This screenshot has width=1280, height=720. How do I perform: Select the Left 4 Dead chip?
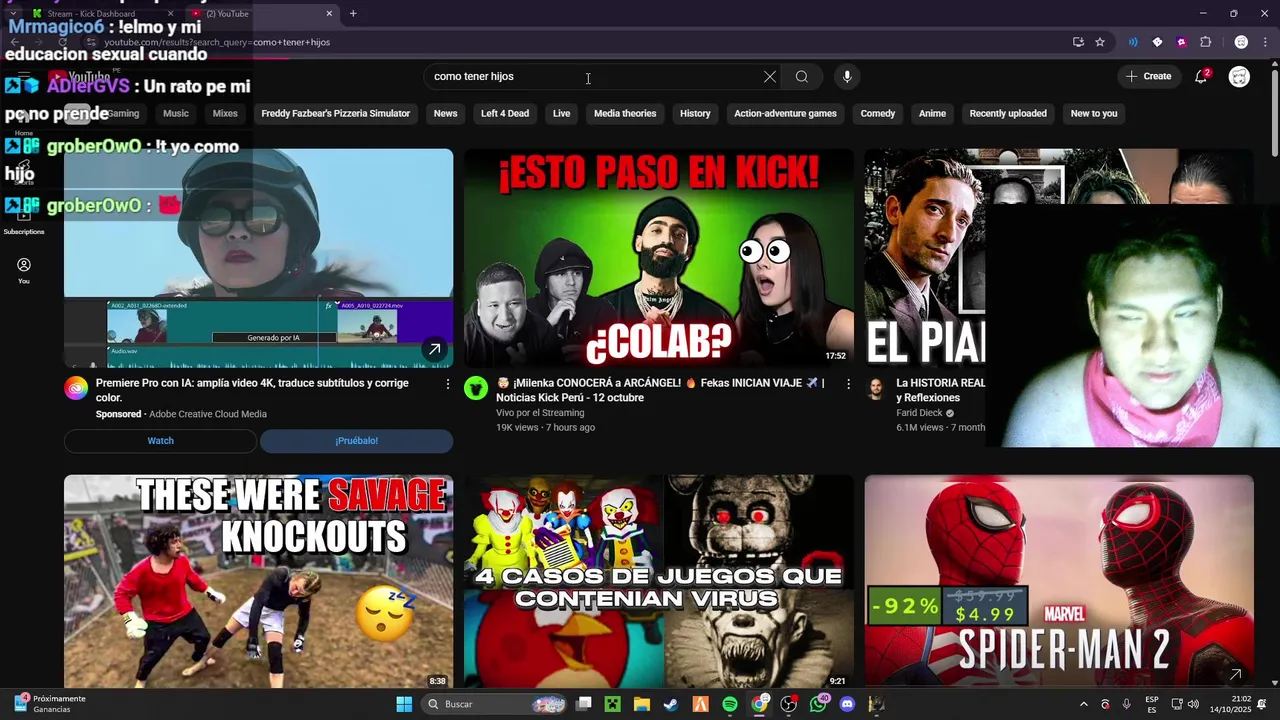(x=505, y=113)
